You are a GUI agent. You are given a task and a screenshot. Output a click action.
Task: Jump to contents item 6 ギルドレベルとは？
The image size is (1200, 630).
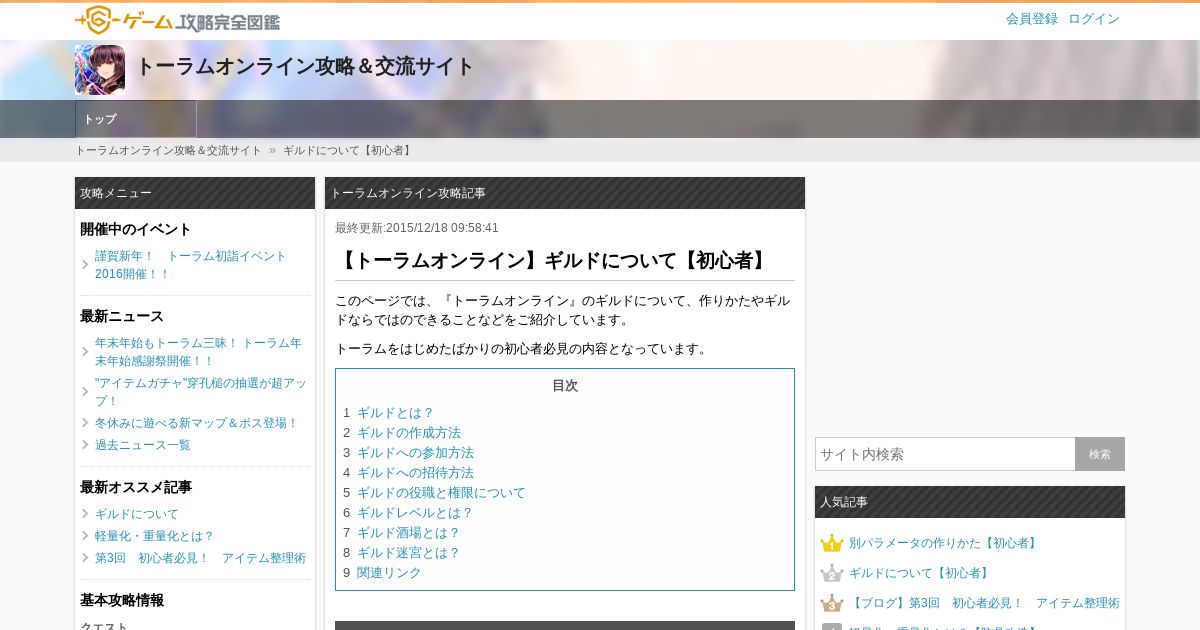(415, 513)
